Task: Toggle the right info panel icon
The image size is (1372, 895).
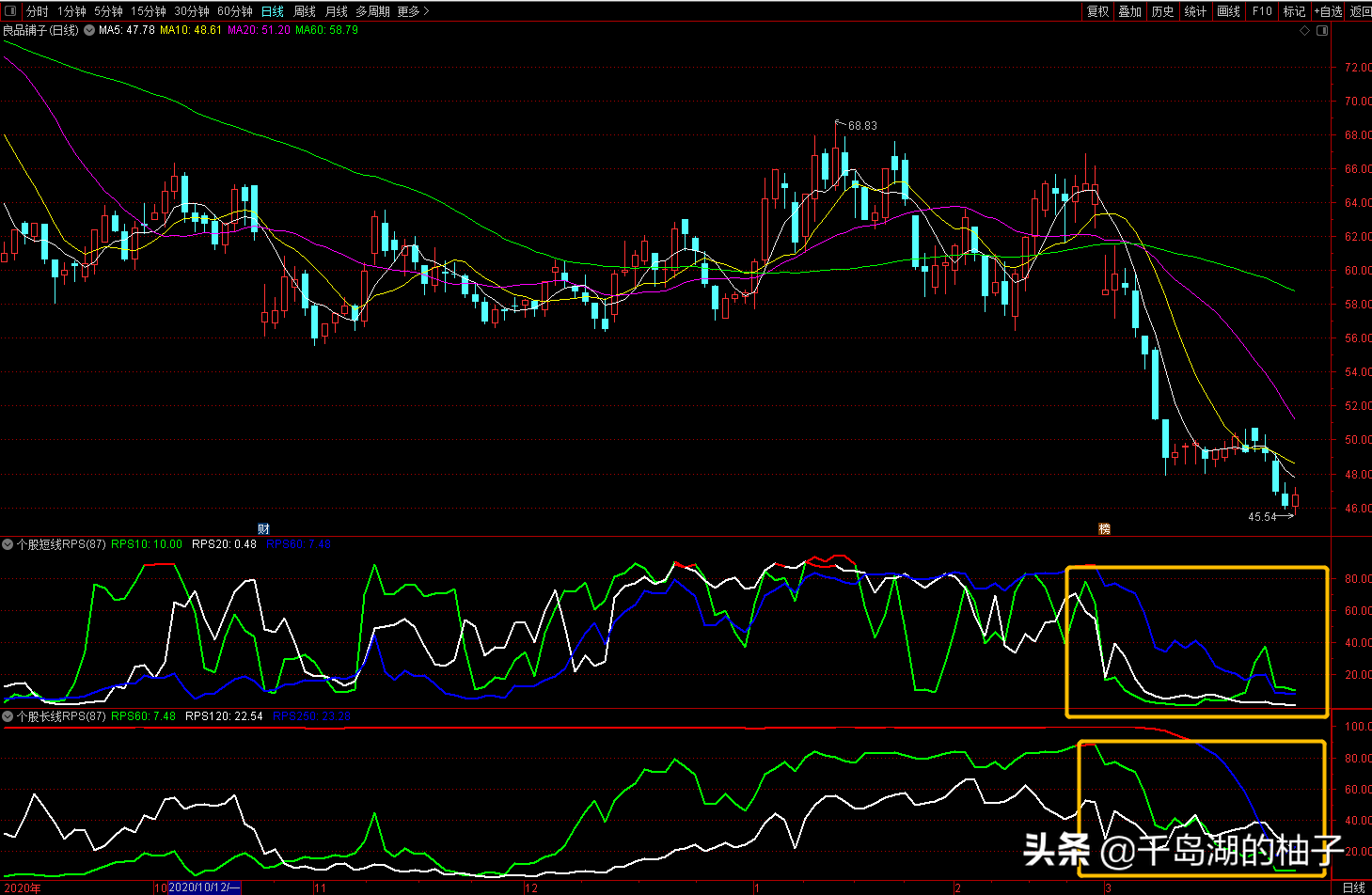Action: 1322,31
